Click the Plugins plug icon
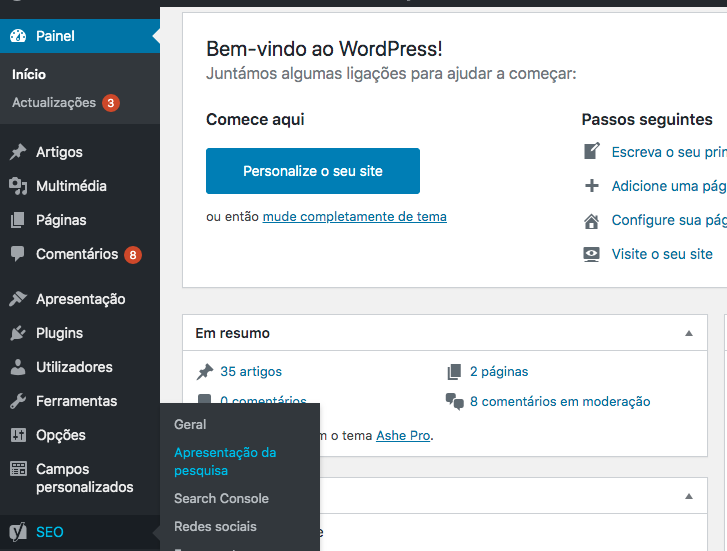This screenshot has width=727, height=551. pos(18,333)
